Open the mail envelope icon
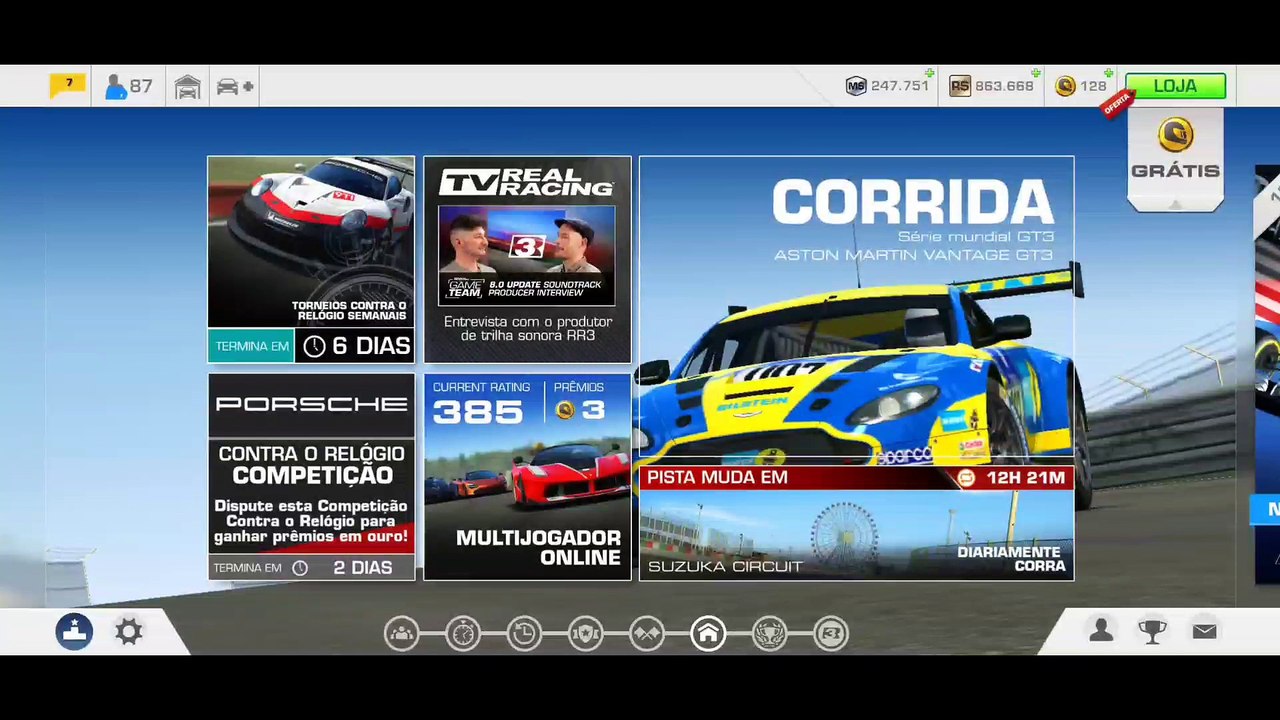1280x720 pixels. (x=1204, y=631)
